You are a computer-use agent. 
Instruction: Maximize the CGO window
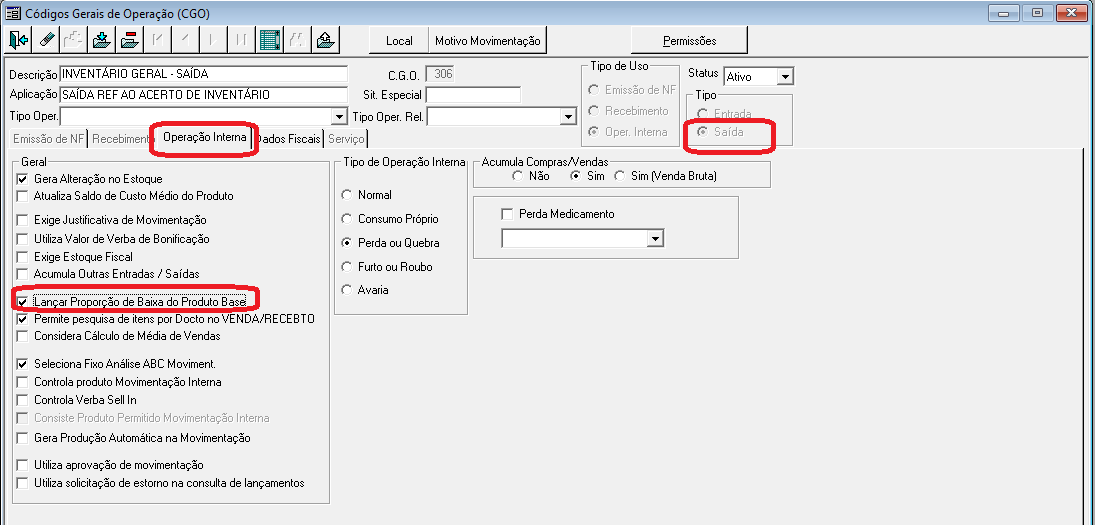pos(1038,13)
